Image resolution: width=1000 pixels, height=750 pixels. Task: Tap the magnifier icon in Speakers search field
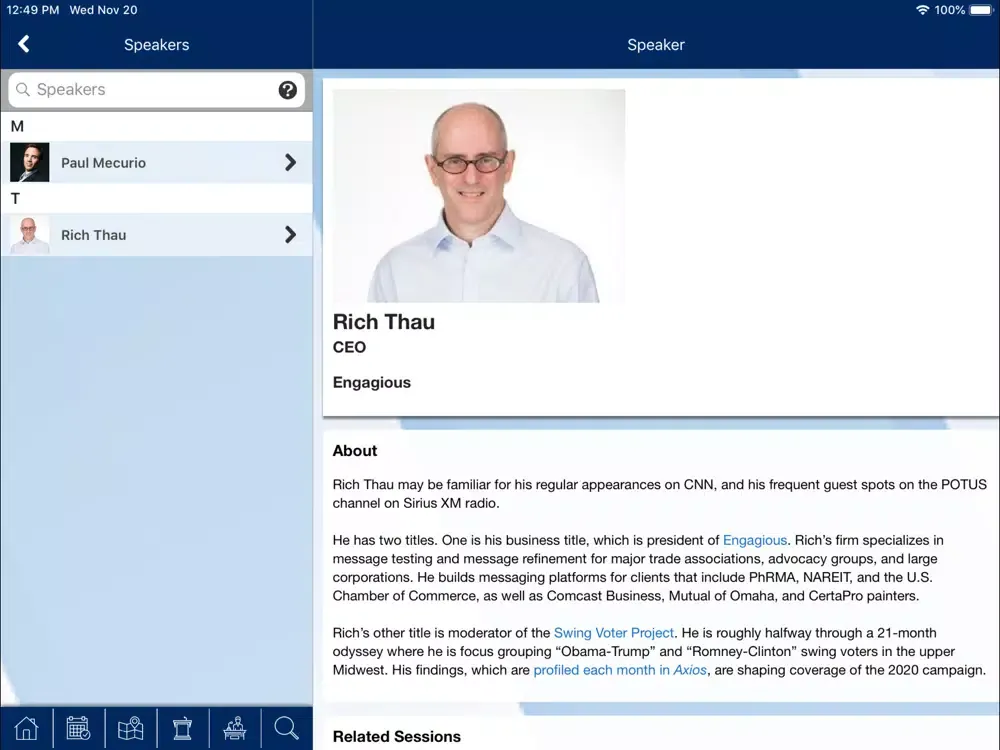[22, 89]
